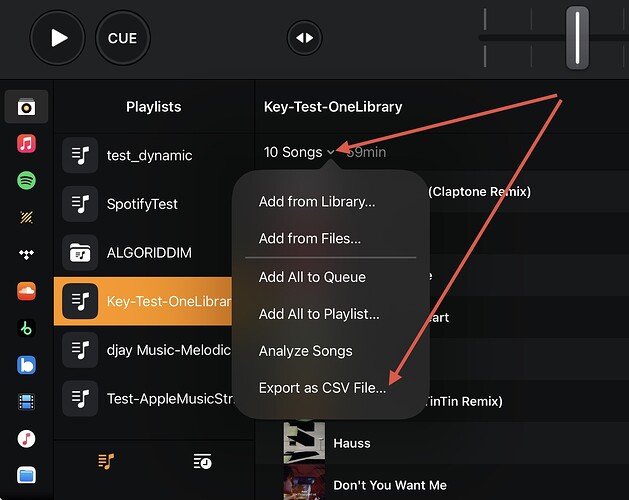629x500 pixels.
Task: Start playback with the play button
Action: point(58,38)
